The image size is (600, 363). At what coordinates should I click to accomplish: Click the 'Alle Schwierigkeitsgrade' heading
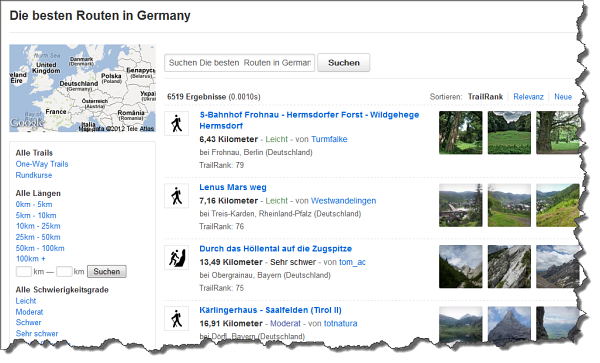pos(62,290)
